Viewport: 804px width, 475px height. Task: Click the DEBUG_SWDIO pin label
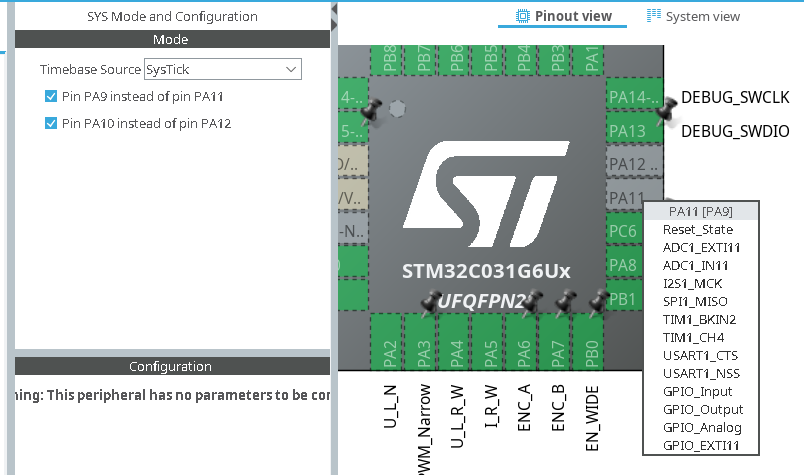coord(735,131)
